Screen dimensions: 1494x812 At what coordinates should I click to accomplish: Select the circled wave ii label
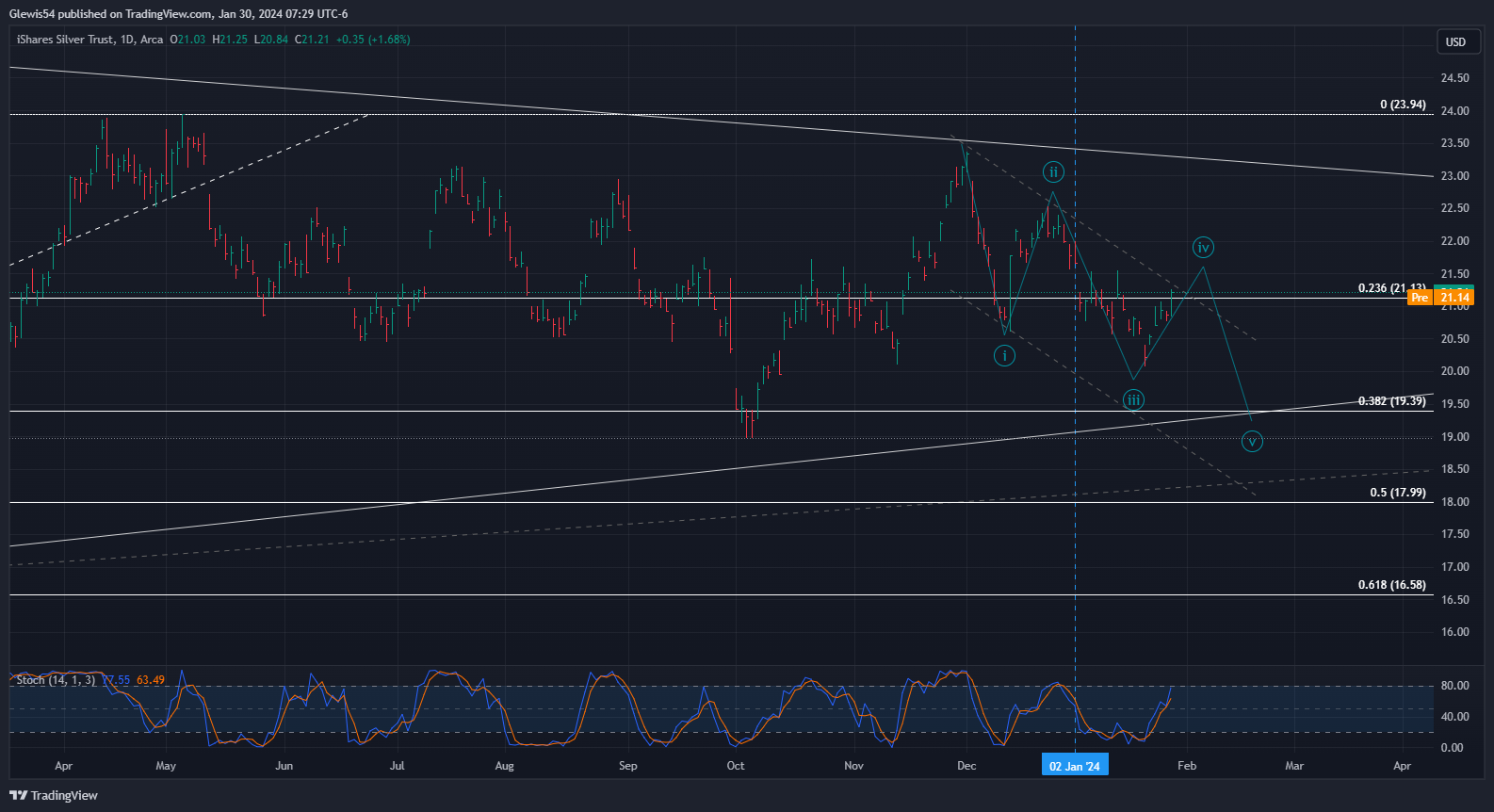pos(1053,171)
